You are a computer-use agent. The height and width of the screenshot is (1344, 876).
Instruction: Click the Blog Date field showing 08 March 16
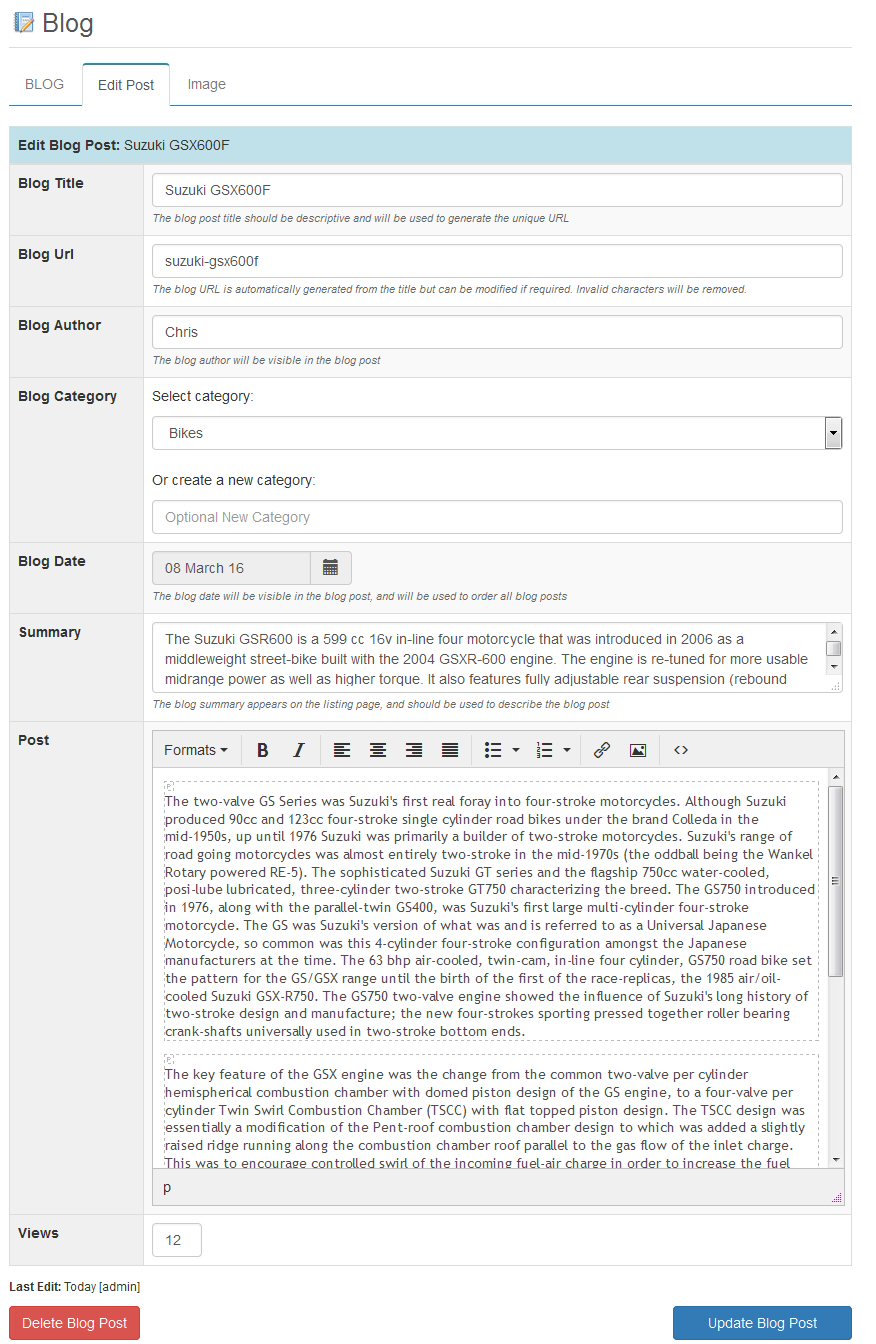231,568
